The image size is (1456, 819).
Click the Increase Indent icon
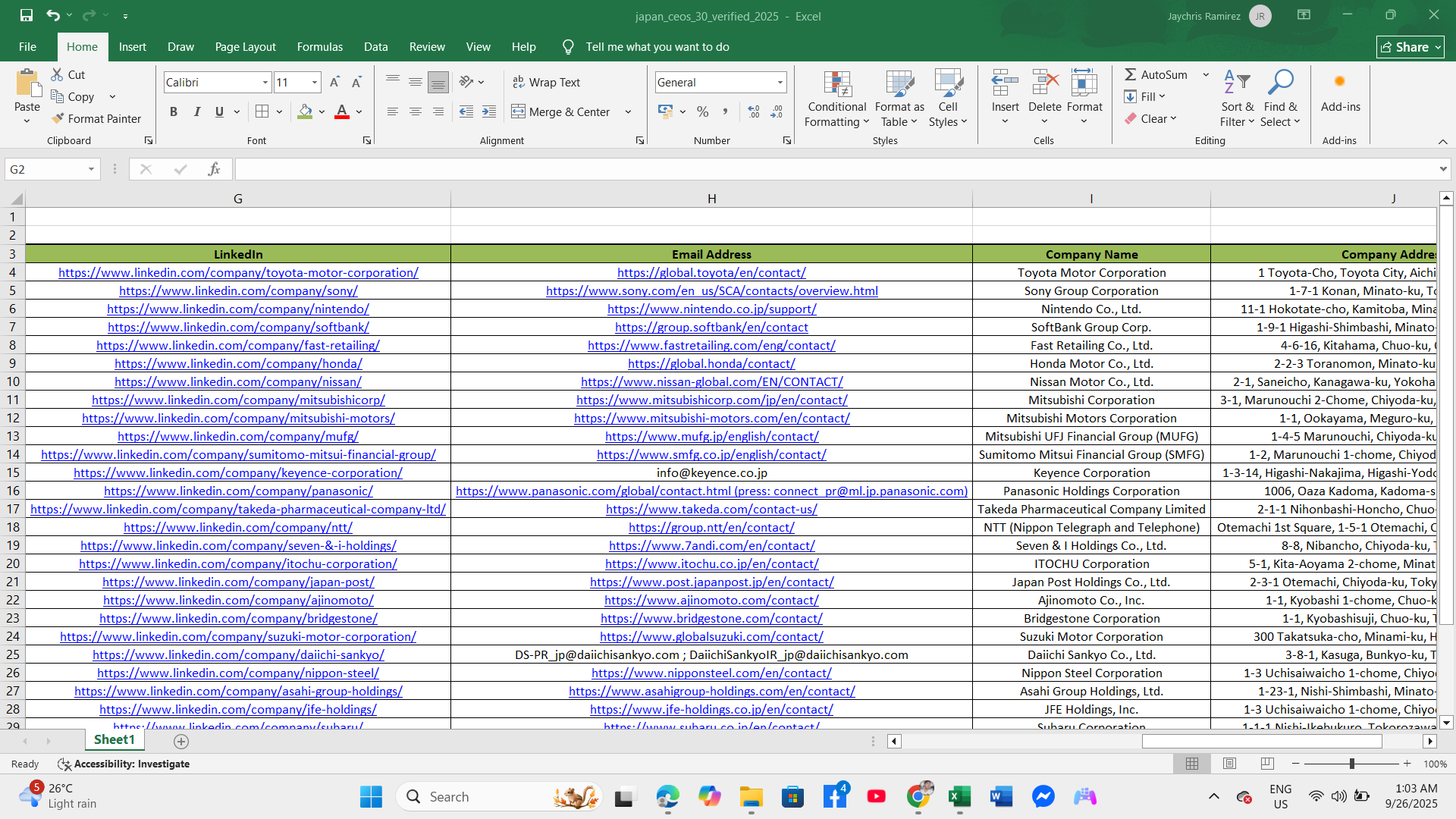click(489, 111)
